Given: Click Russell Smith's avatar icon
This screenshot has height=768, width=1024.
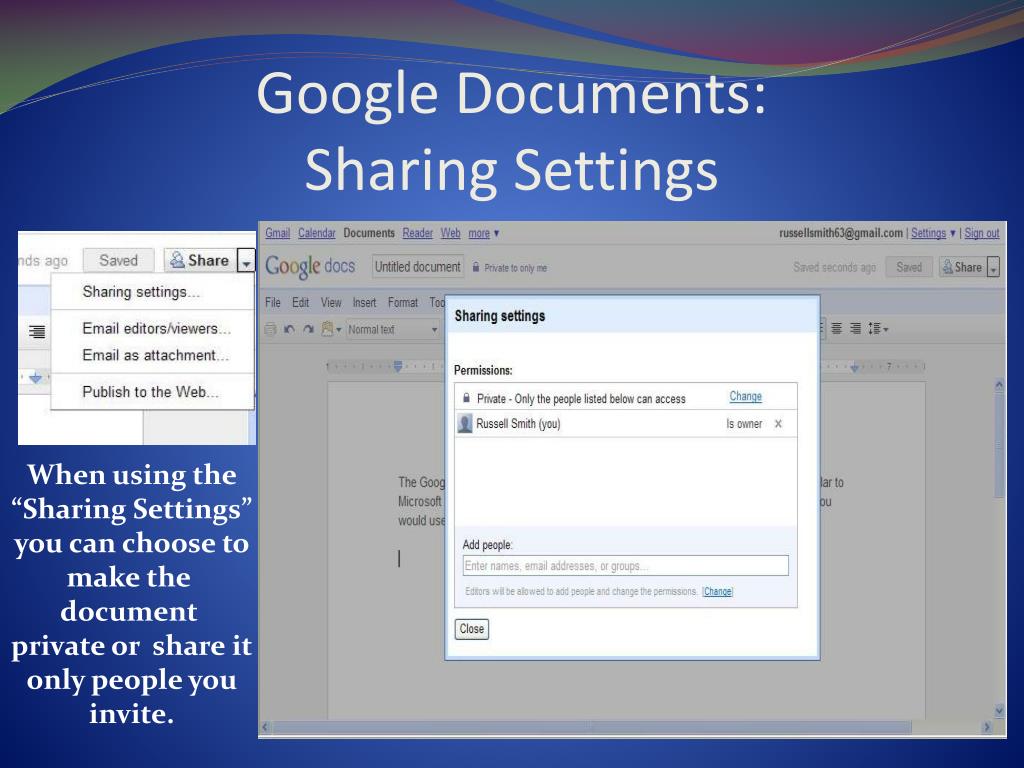Looking at the screenshot, I should (465, 423).
